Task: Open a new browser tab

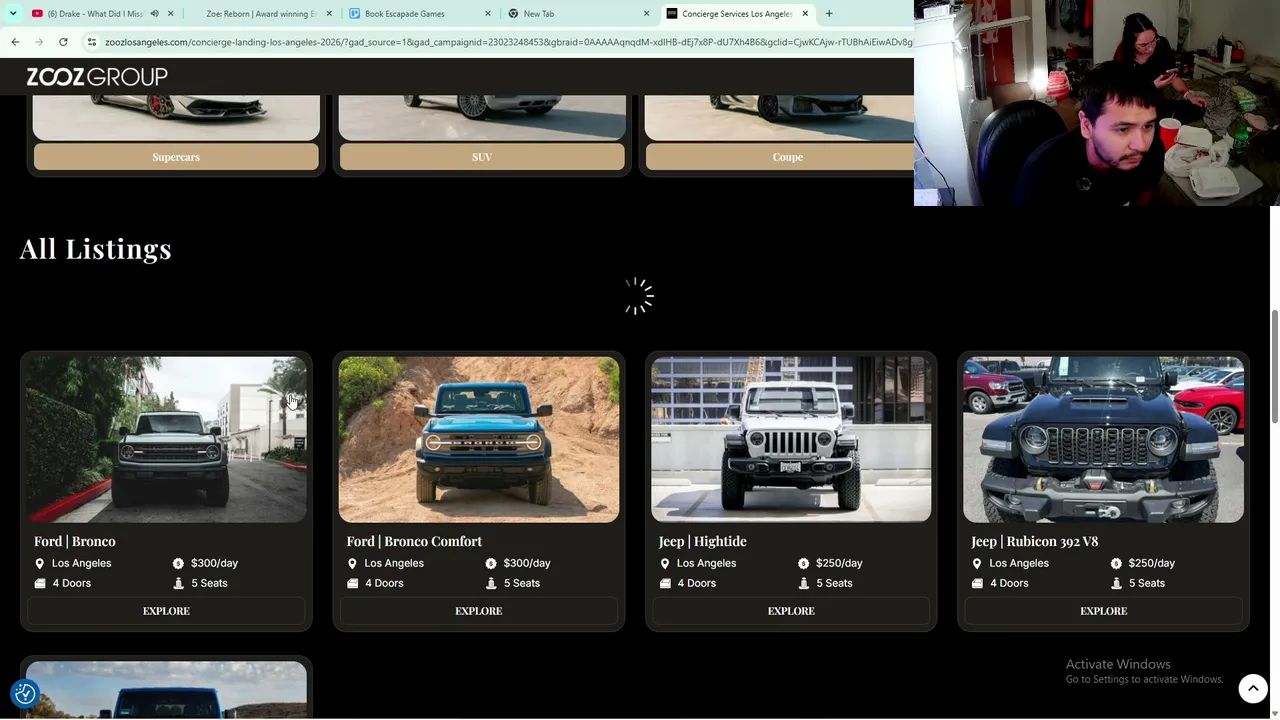Action: pyautogui.click(x=829, y=14)
